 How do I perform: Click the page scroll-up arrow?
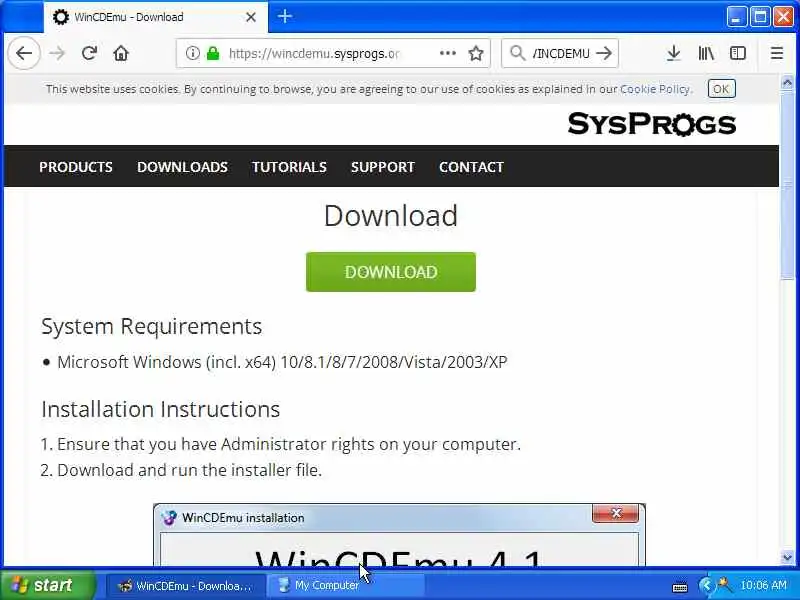tap(787, 82)
